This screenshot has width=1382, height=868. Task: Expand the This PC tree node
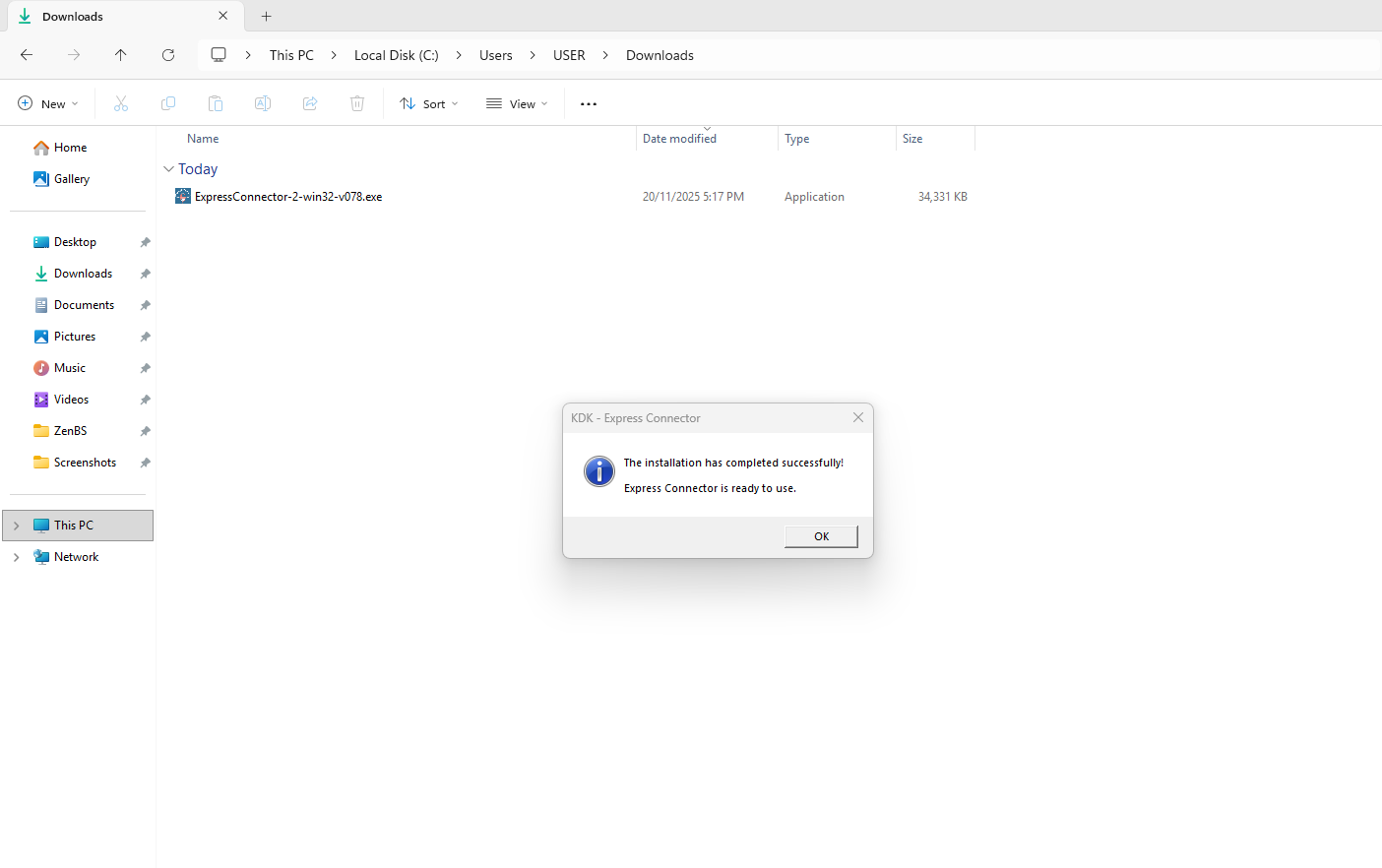(x=17, y=526)
